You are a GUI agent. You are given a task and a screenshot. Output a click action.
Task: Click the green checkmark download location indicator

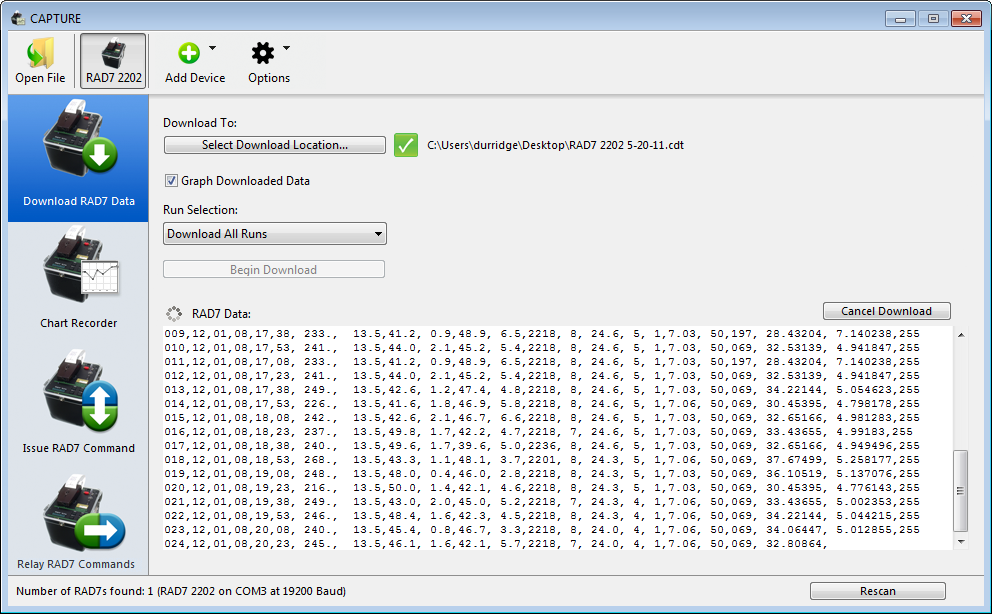(406, 145)
